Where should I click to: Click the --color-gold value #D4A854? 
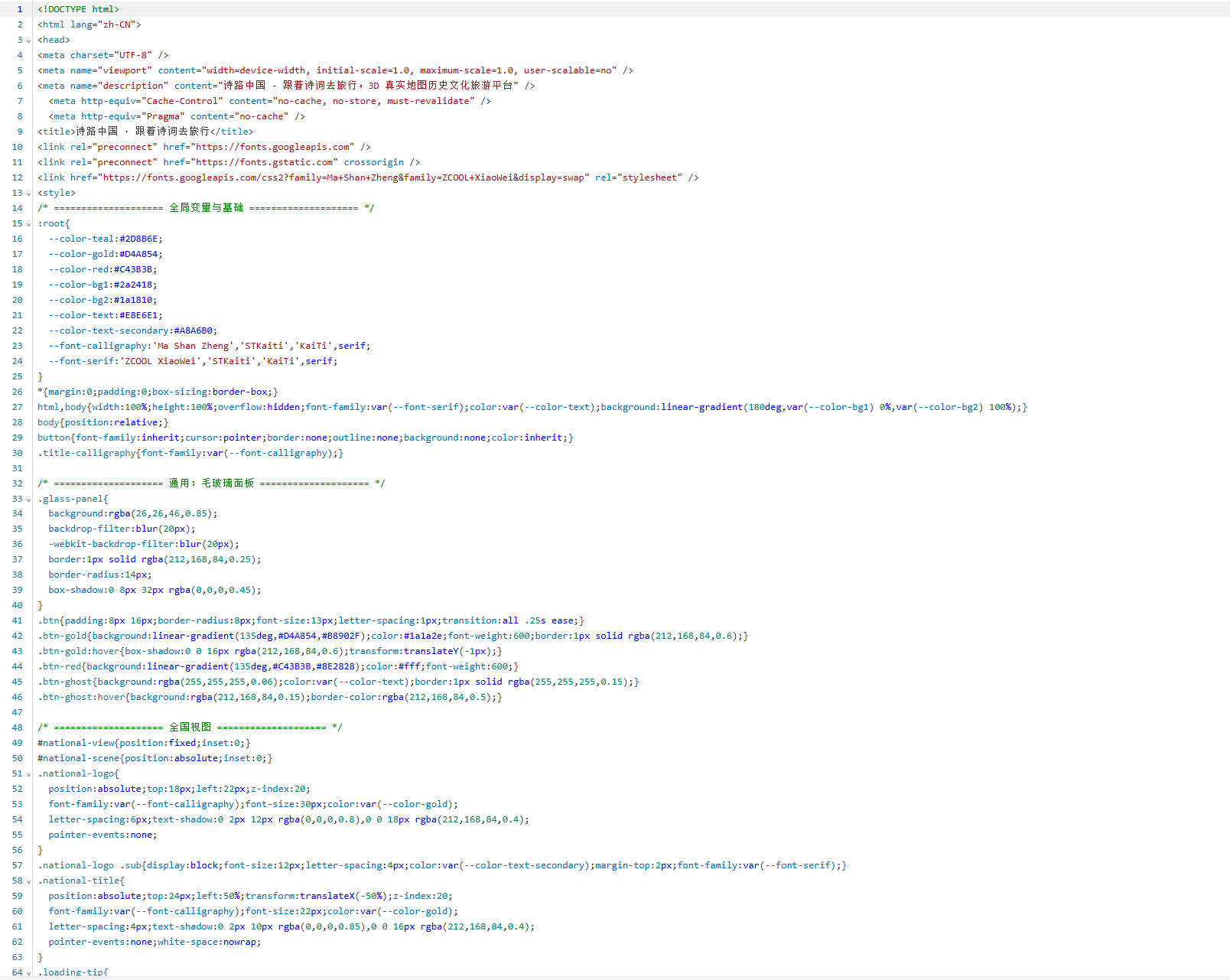click(x=138, y=254)
